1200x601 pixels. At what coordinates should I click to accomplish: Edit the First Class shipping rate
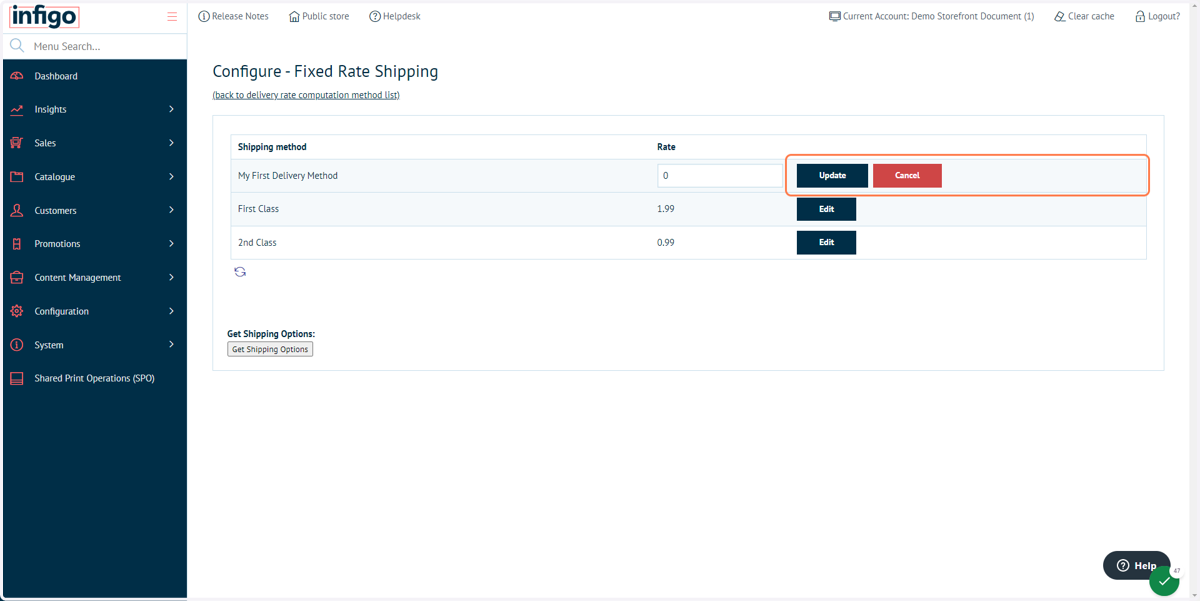pyautogui.click(x=826, y=209)
